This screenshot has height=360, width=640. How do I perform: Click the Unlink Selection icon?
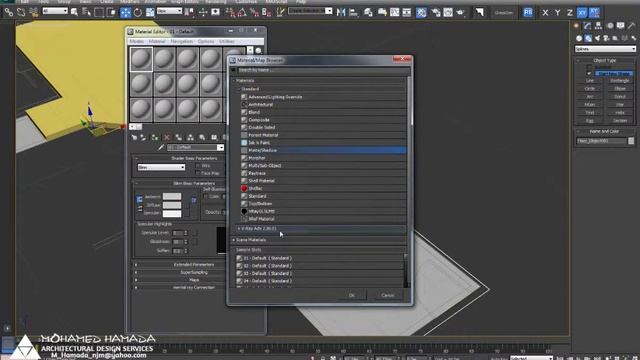(x=21, y=12)
